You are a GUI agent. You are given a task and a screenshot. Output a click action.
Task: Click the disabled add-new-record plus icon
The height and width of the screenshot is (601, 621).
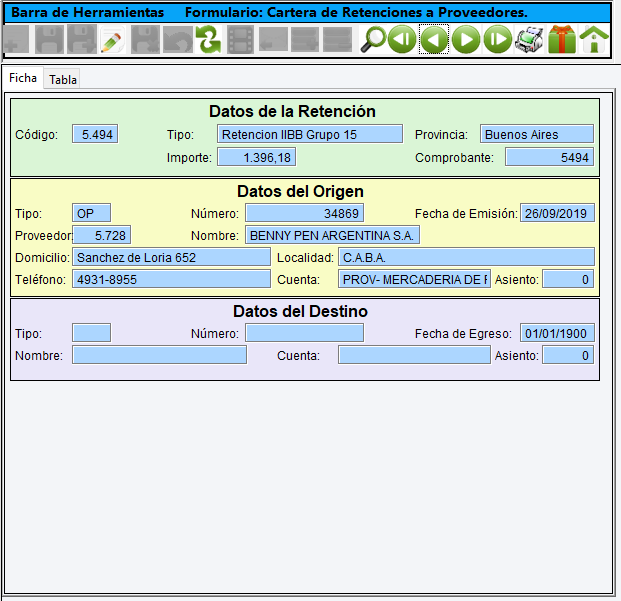17,39
